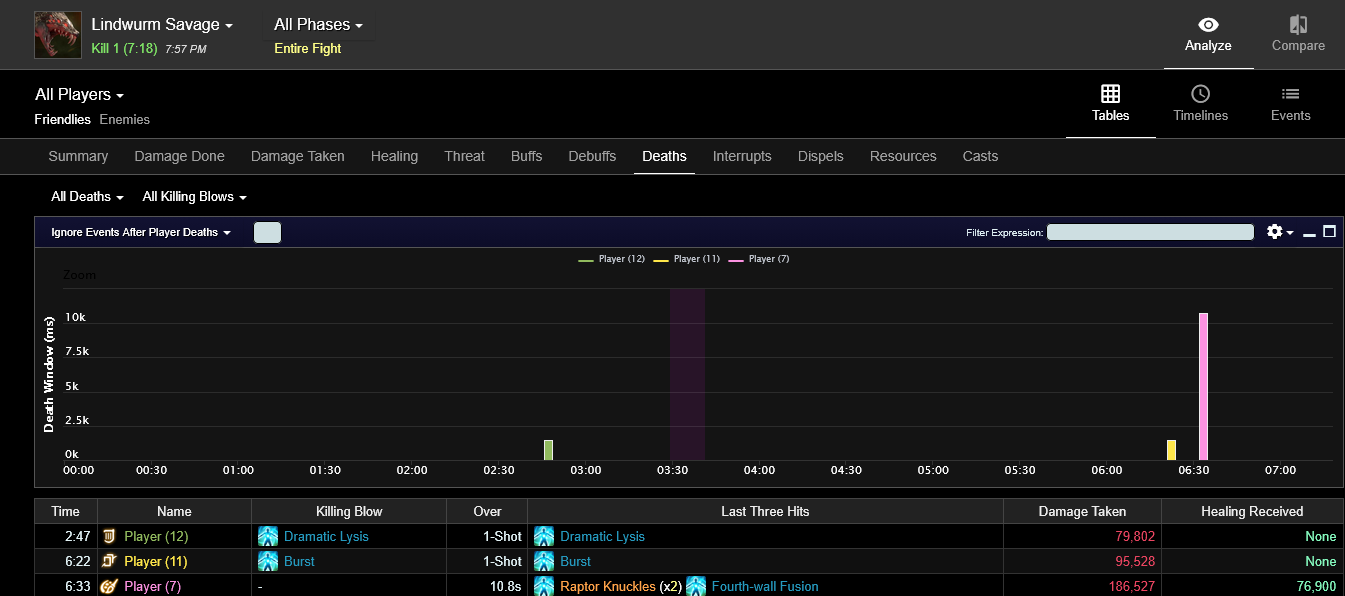The width and height of the screenshot is (1345, 596).
Task: Open Player (7) name link
Action: tap(153, 587)
